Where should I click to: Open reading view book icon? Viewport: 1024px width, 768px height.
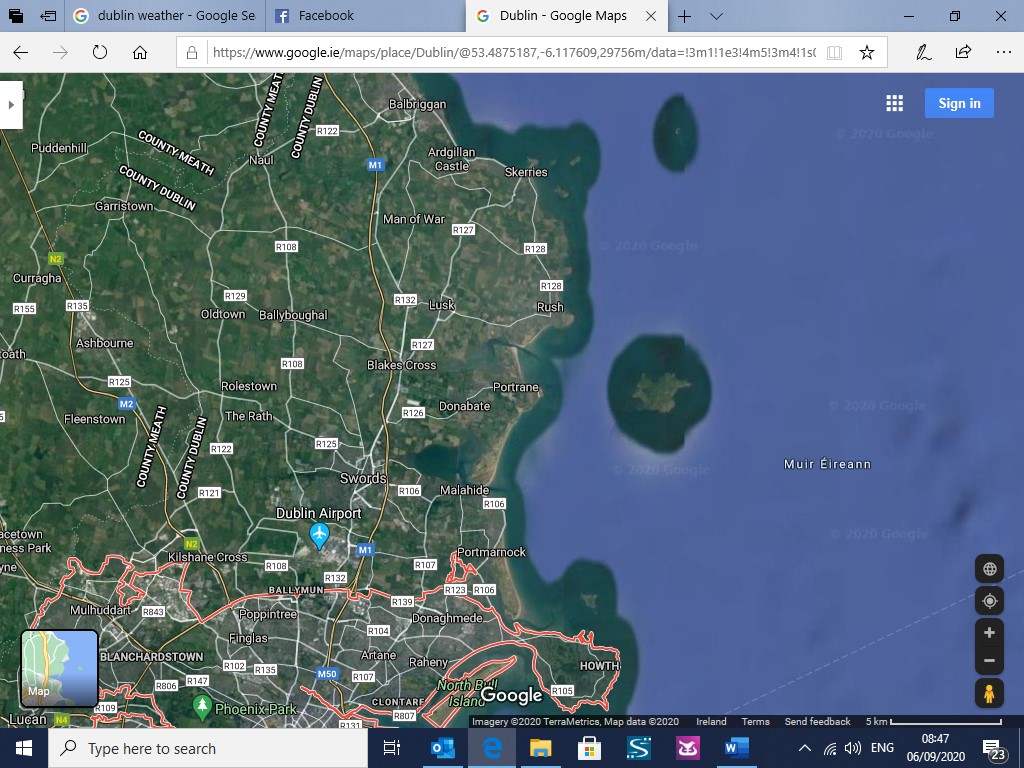[834, 53]
